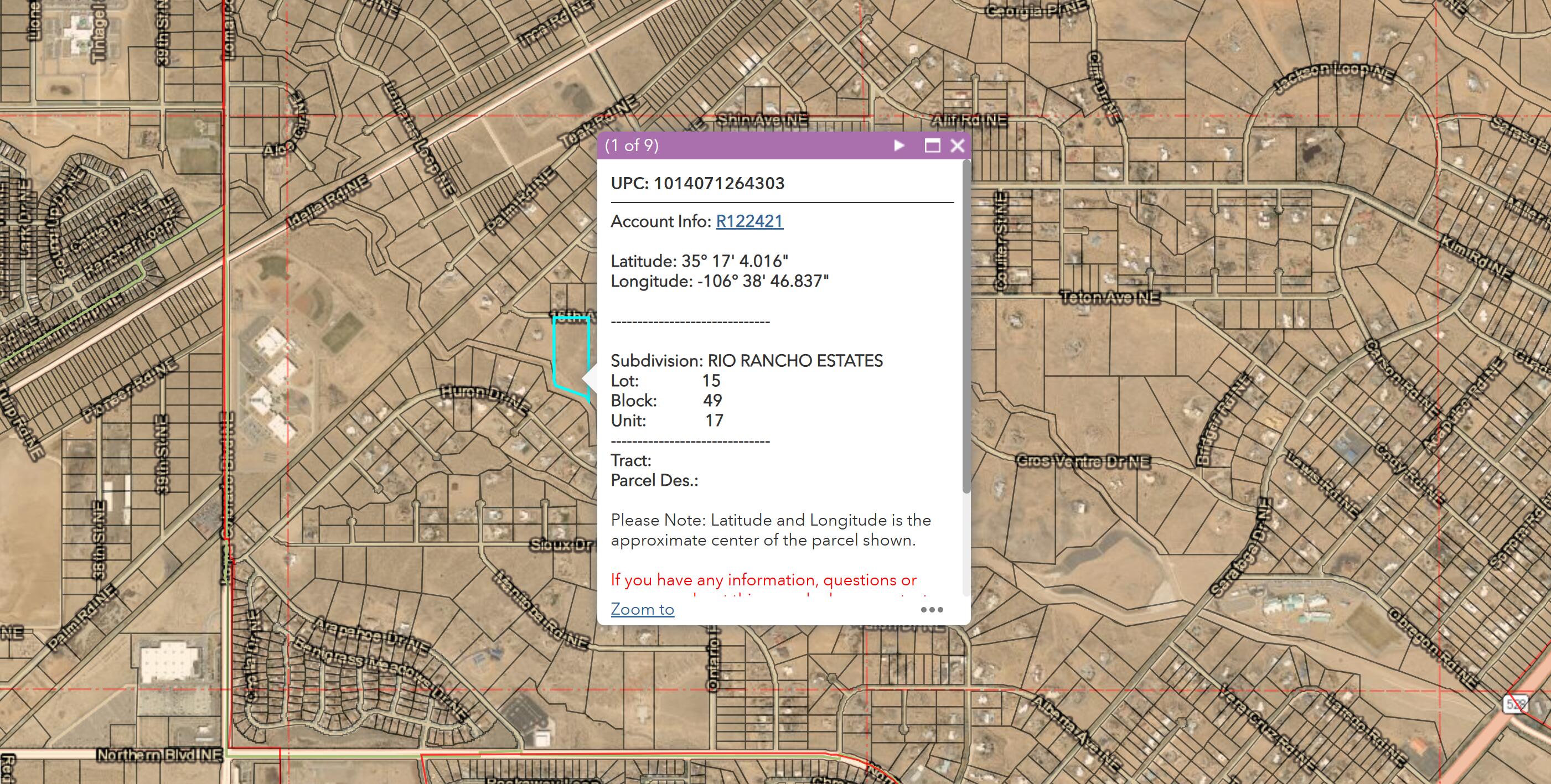Click the highway 528 shield marker
This screenshot has width=1551, height=784.
(x=1515, y=703)
